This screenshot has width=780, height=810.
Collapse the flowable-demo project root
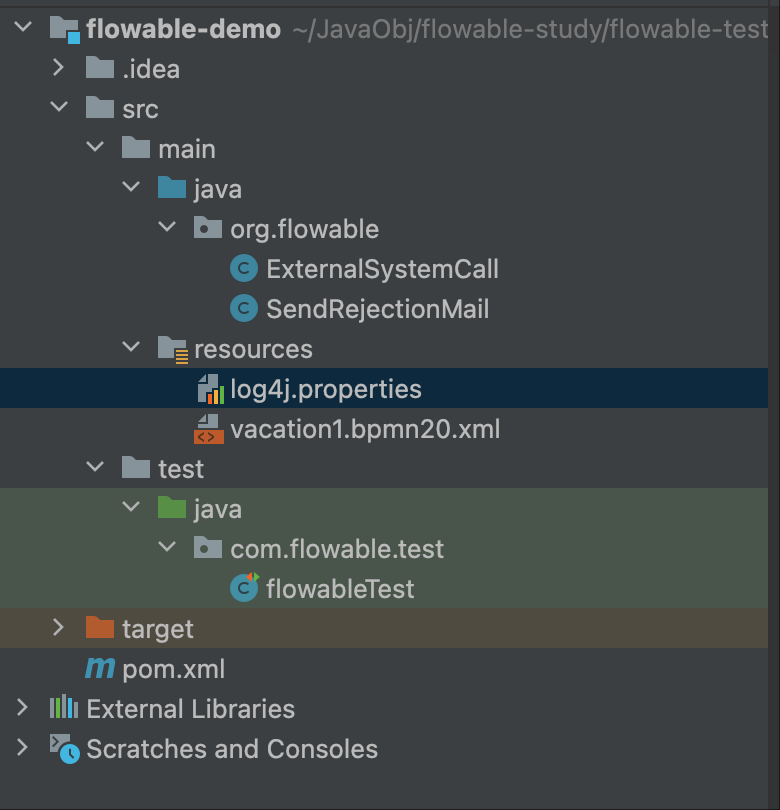(x=24, y=28)
